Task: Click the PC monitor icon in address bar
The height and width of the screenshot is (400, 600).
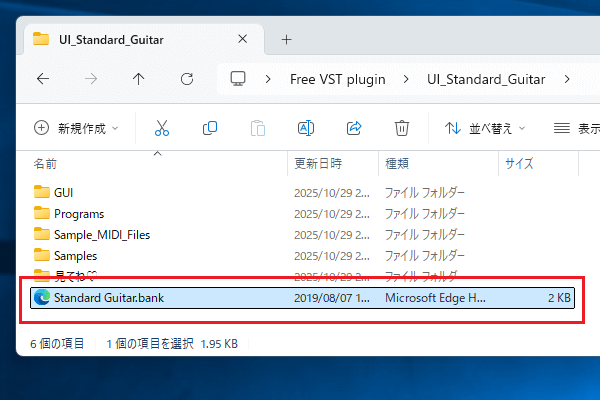Action: 238,78
